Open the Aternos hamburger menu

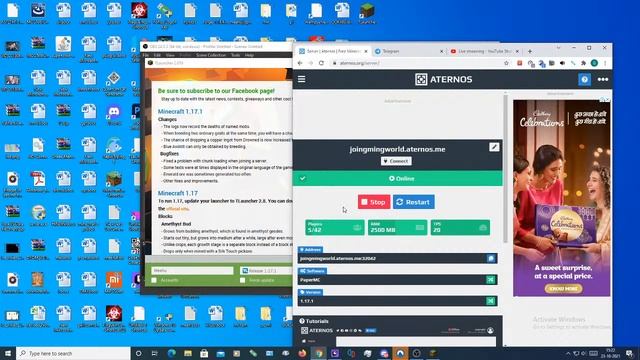[302, 79]
